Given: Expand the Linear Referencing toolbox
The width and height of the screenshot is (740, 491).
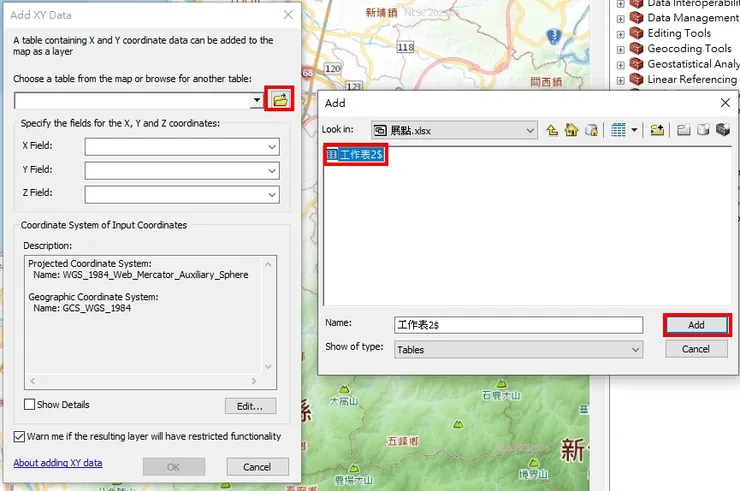Looking at the screenshot, I should tap(621, 81).
